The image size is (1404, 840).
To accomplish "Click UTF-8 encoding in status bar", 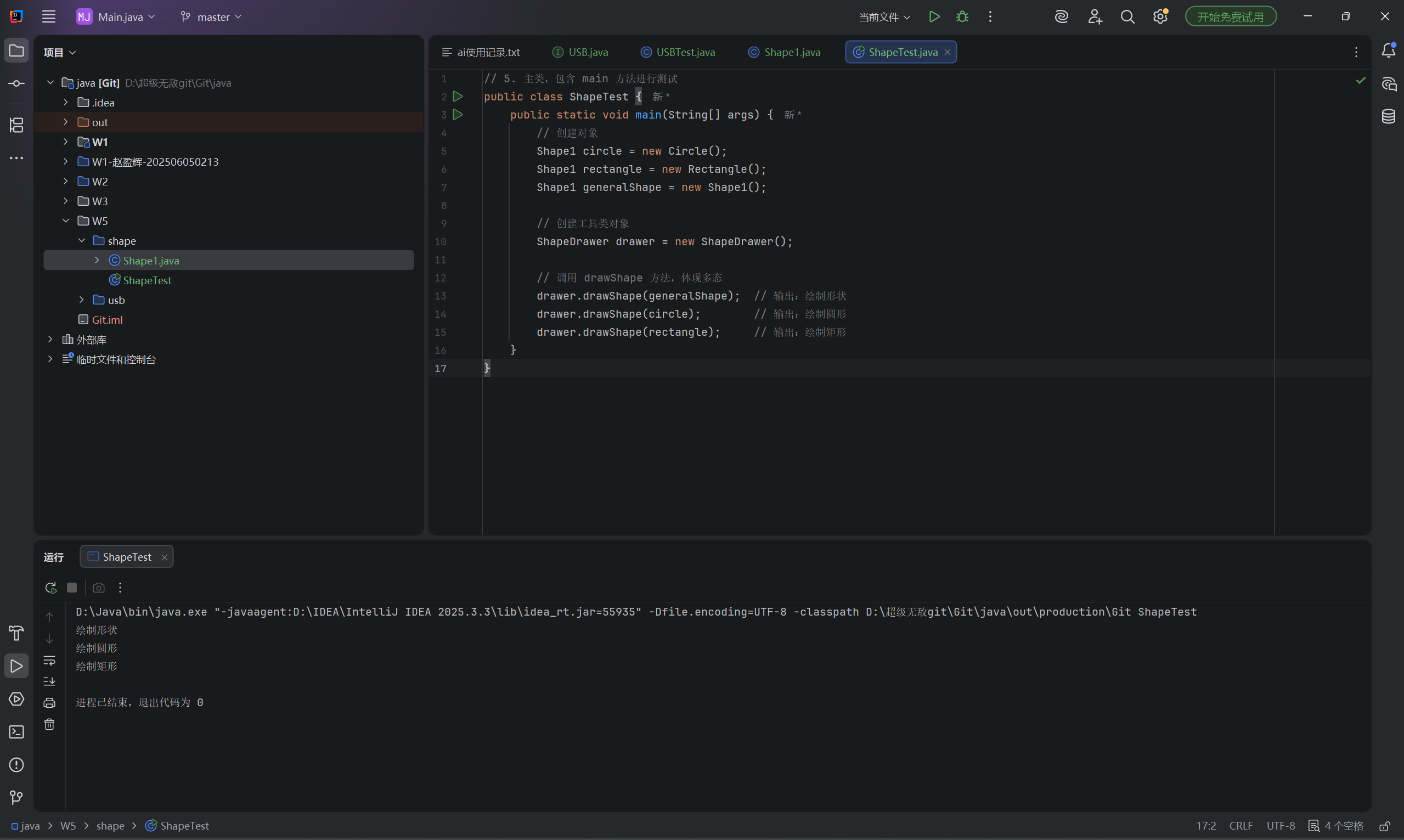I will tap(1280, 826).
